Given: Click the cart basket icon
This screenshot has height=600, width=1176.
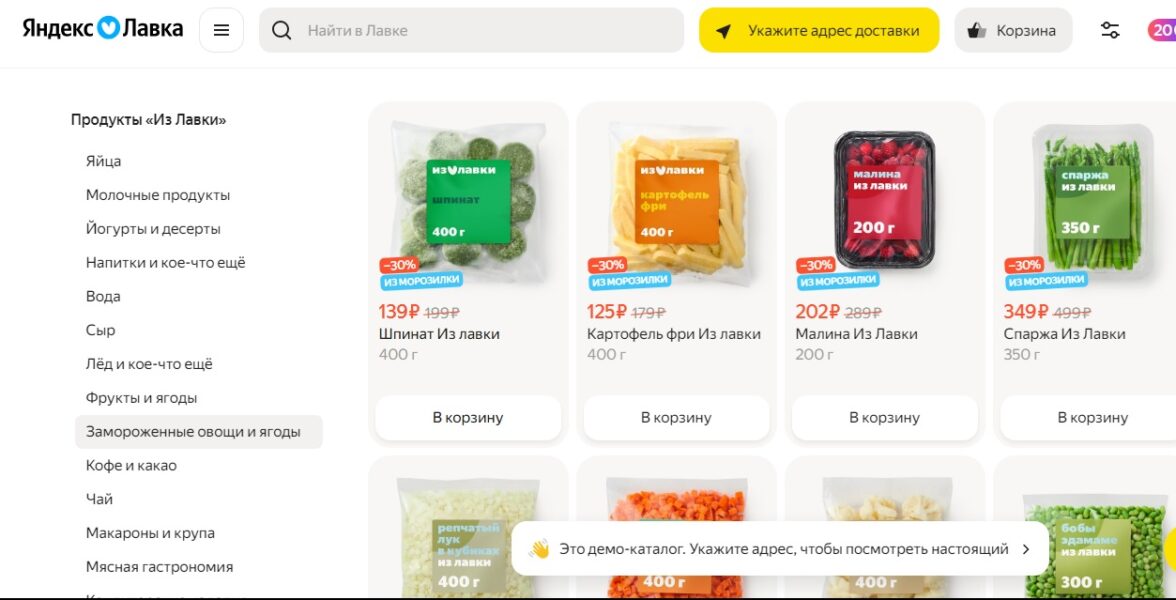Looking at the screenshot, I should click(976, 31).
